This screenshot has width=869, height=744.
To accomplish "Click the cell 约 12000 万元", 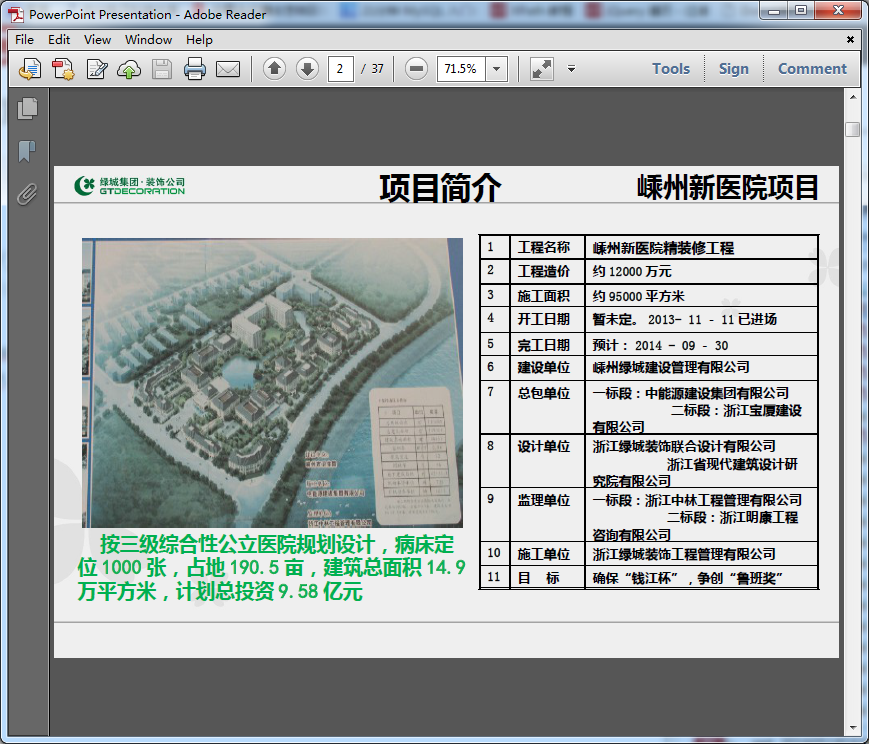I will pyautogui.click(x=702, y=272).
